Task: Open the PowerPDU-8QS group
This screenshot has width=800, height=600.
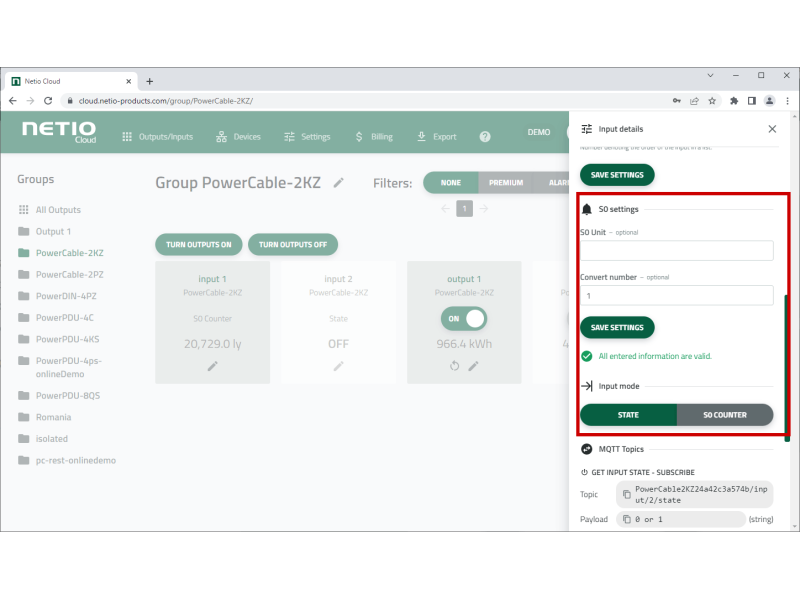Action: coord(59,395)
